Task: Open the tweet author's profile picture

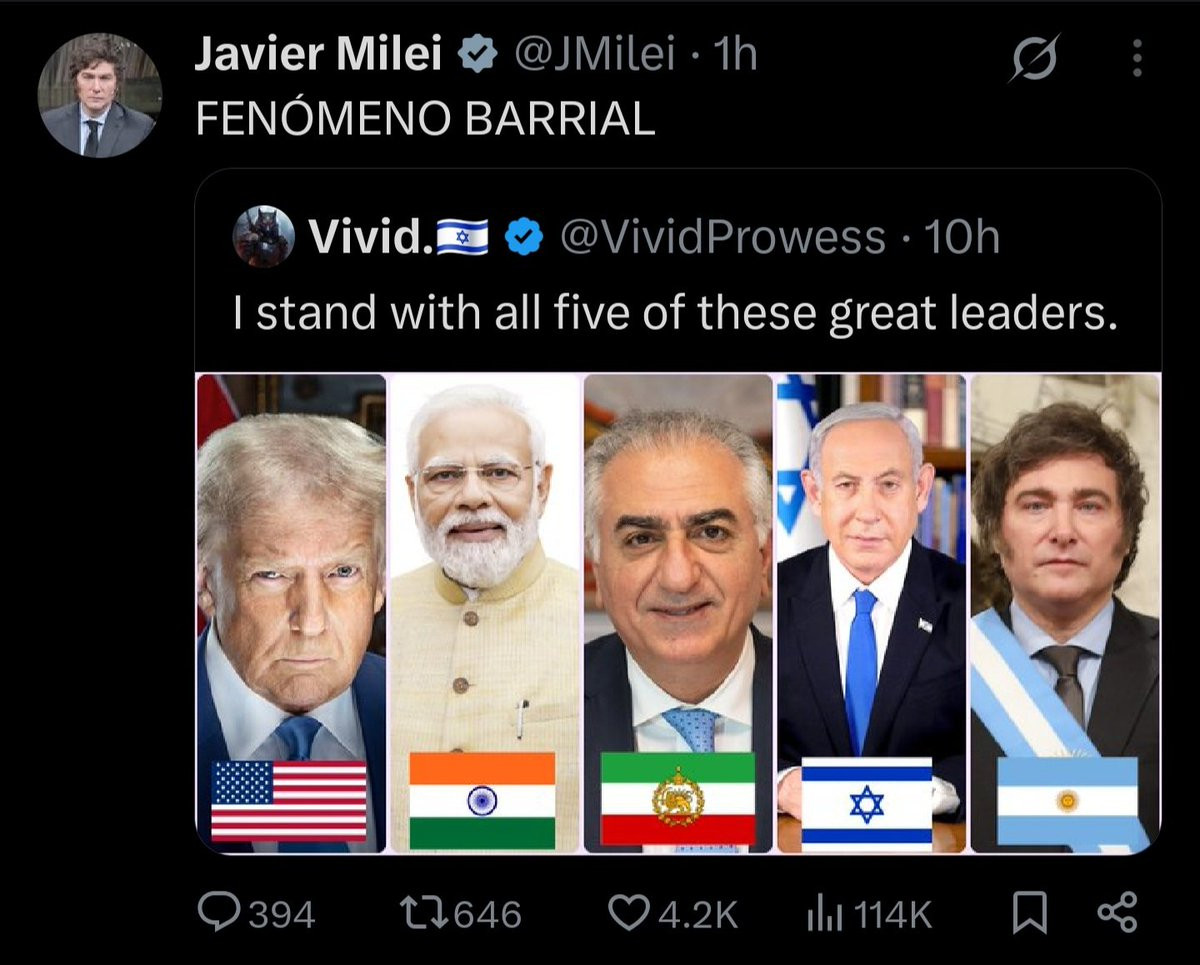Action: [x=98, y=95]
